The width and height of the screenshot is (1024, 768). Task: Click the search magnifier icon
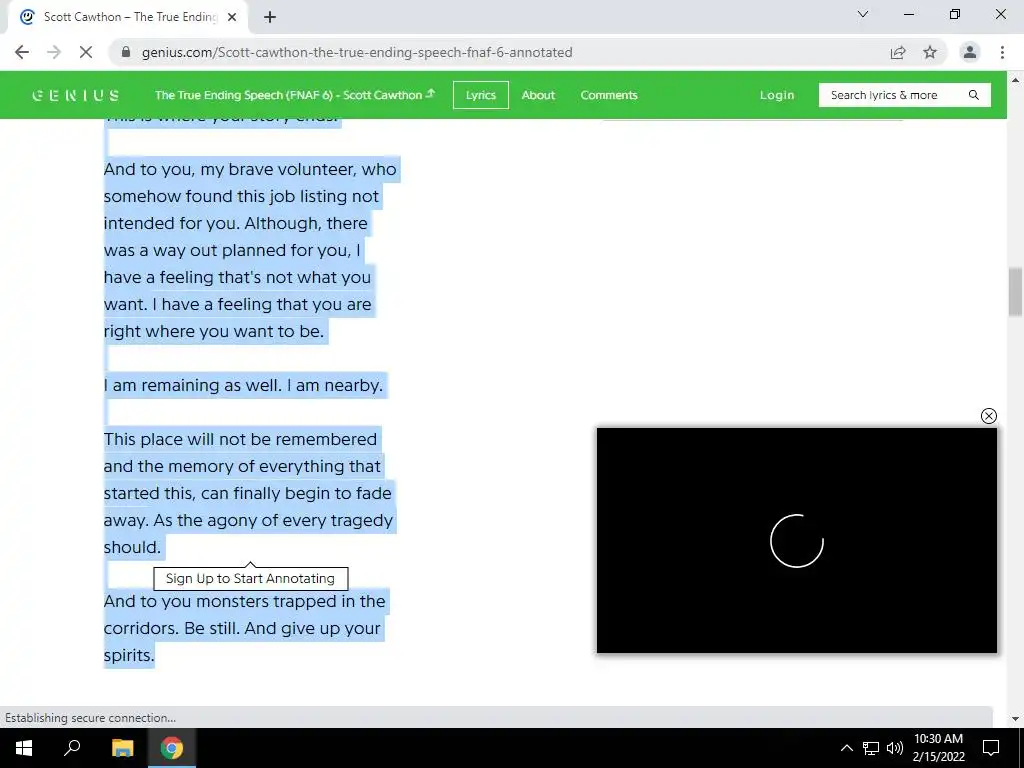coord(974,95)
